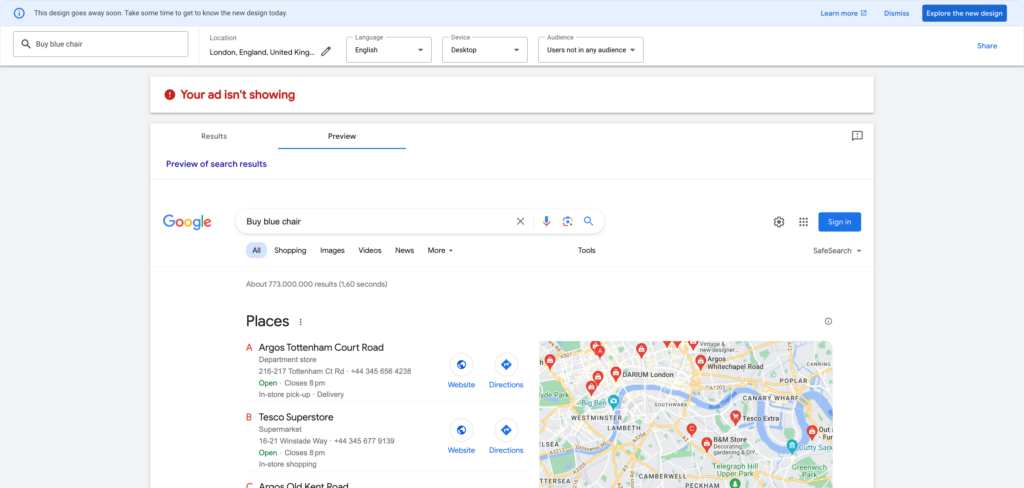Clear the search text with X icon

520,222
